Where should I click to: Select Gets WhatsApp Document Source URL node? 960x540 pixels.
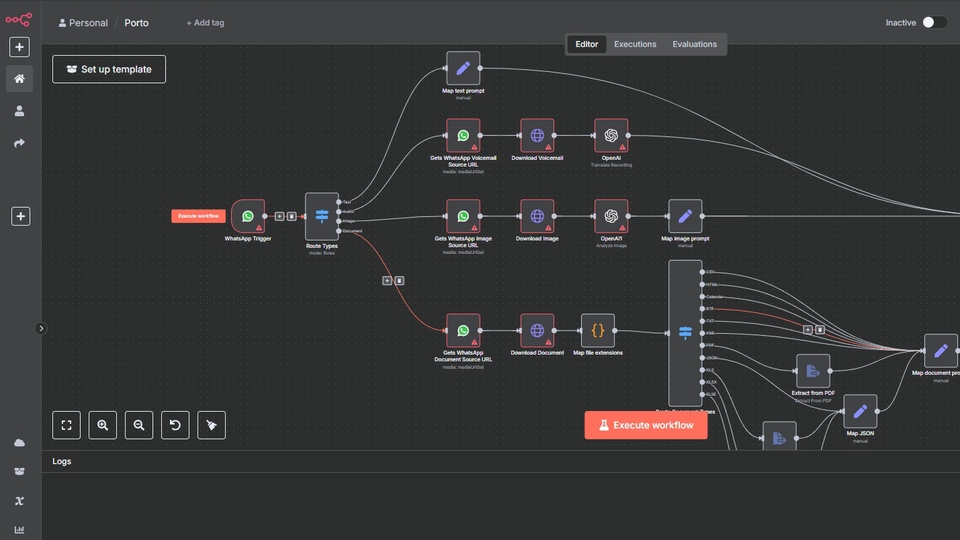(x=463, y=331)
